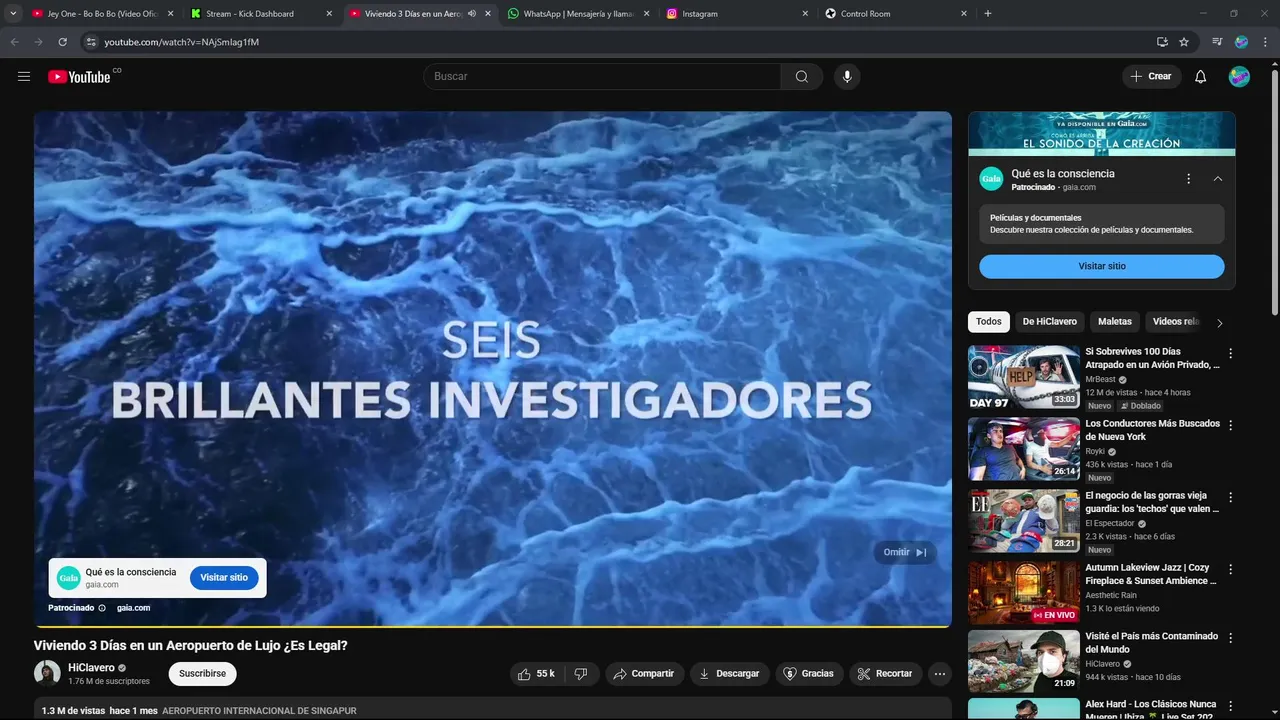The width and height of the screenshot is (1280, 720).
Task: Open the Autumn Lakeview Jazz live thumbnail
Action: [1024, 593]
